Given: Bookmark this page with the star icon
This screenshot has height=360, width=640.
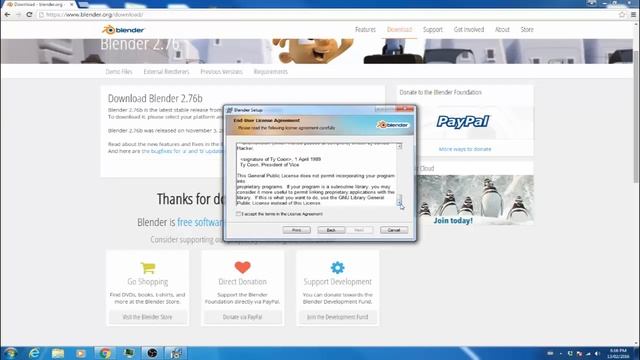Looking at the screenshot, I should pyautogui.click(x=622, y=14).
